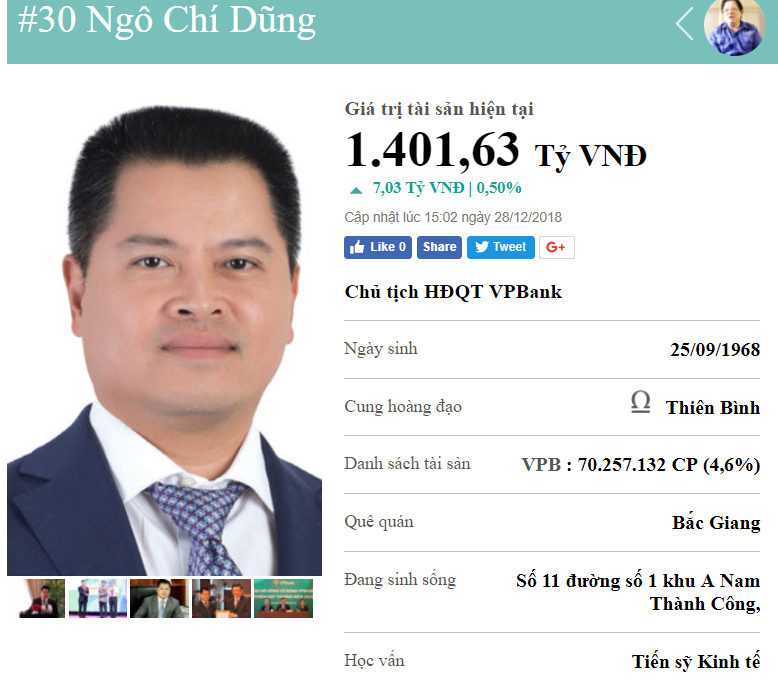
Task: Click the Twitter bird icon
Action: 481,247
